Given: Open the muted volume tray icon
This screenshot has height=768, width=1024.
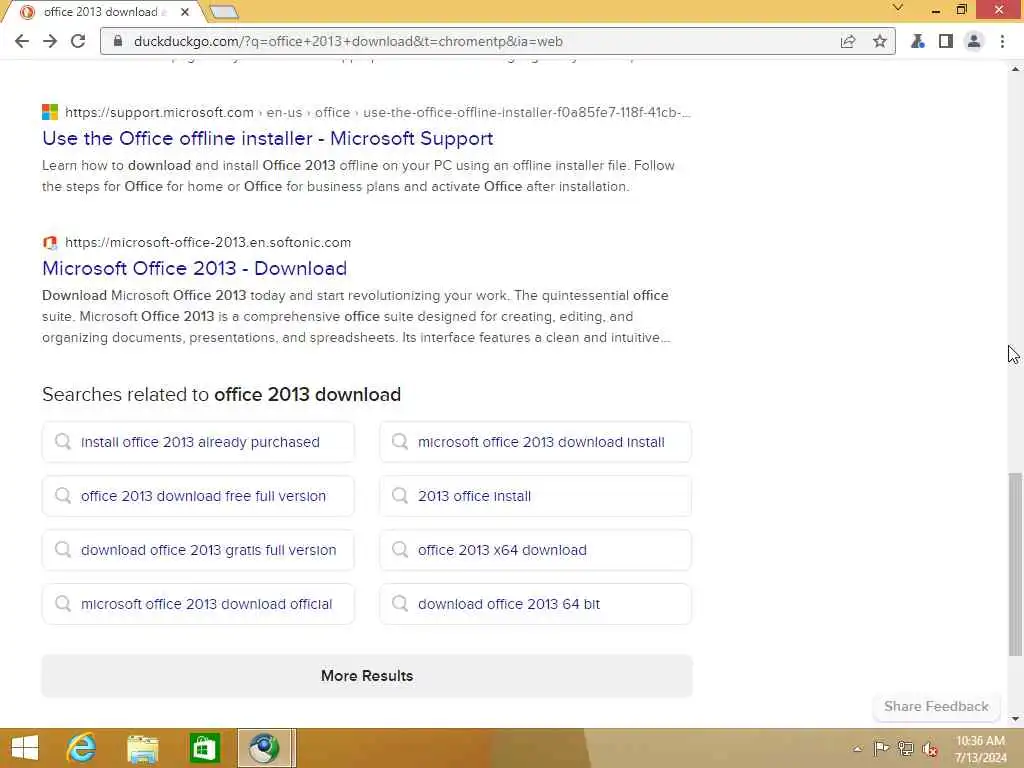Looking at the screenshot, I should coord(930,749).
